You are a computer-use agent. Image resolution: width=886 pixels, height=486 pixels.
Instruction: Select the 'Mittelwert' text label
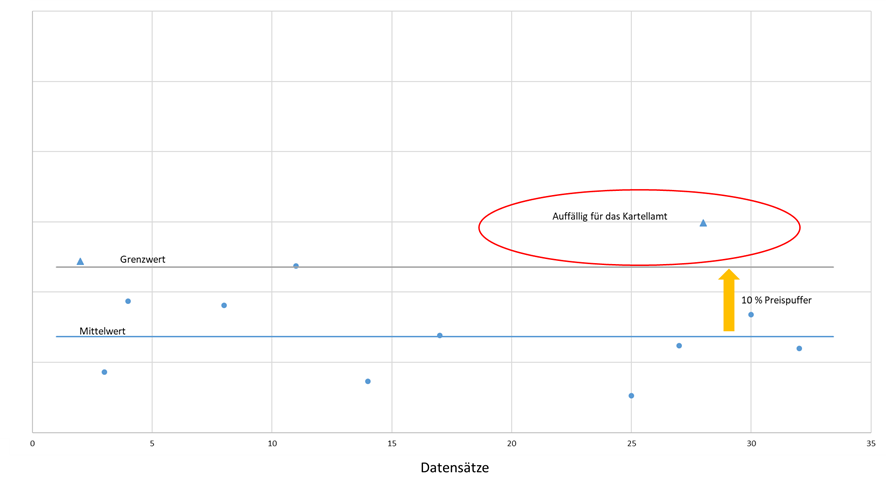tap(102, 331)
